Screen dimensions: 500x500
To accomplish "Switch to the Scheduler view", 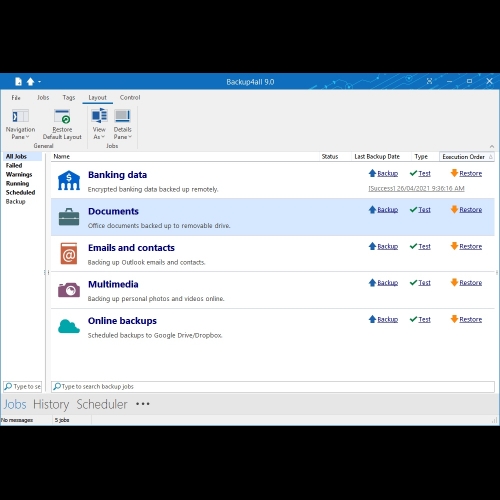I will coord(102,404).
